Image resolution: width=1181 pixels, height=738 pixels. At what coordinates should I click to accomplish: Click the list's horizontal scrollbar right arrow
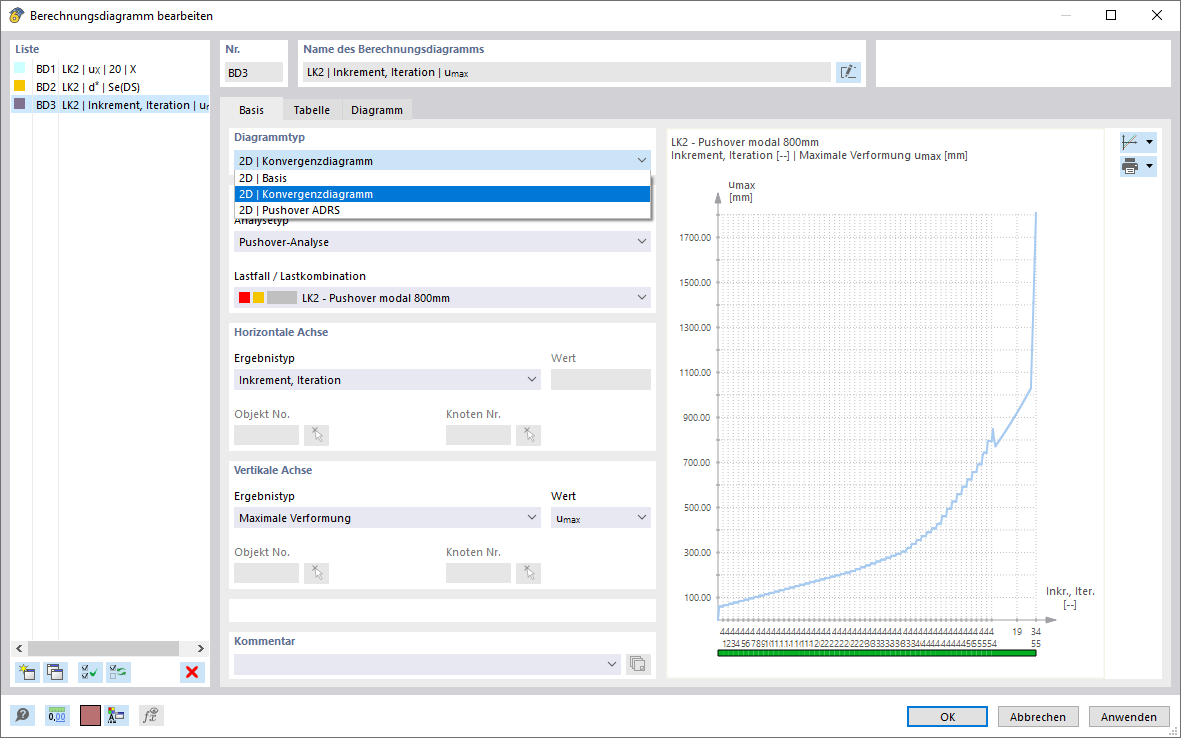tap(200, 648)
